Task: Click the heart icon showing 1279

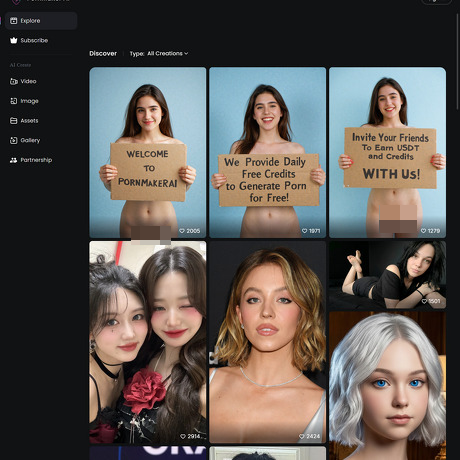Action: coord(423,231)
